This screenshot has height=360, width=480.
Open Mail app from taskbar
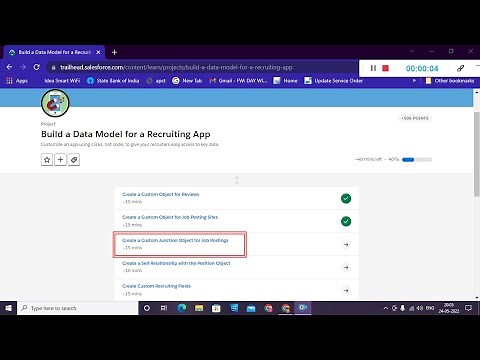tap(251, 308)
